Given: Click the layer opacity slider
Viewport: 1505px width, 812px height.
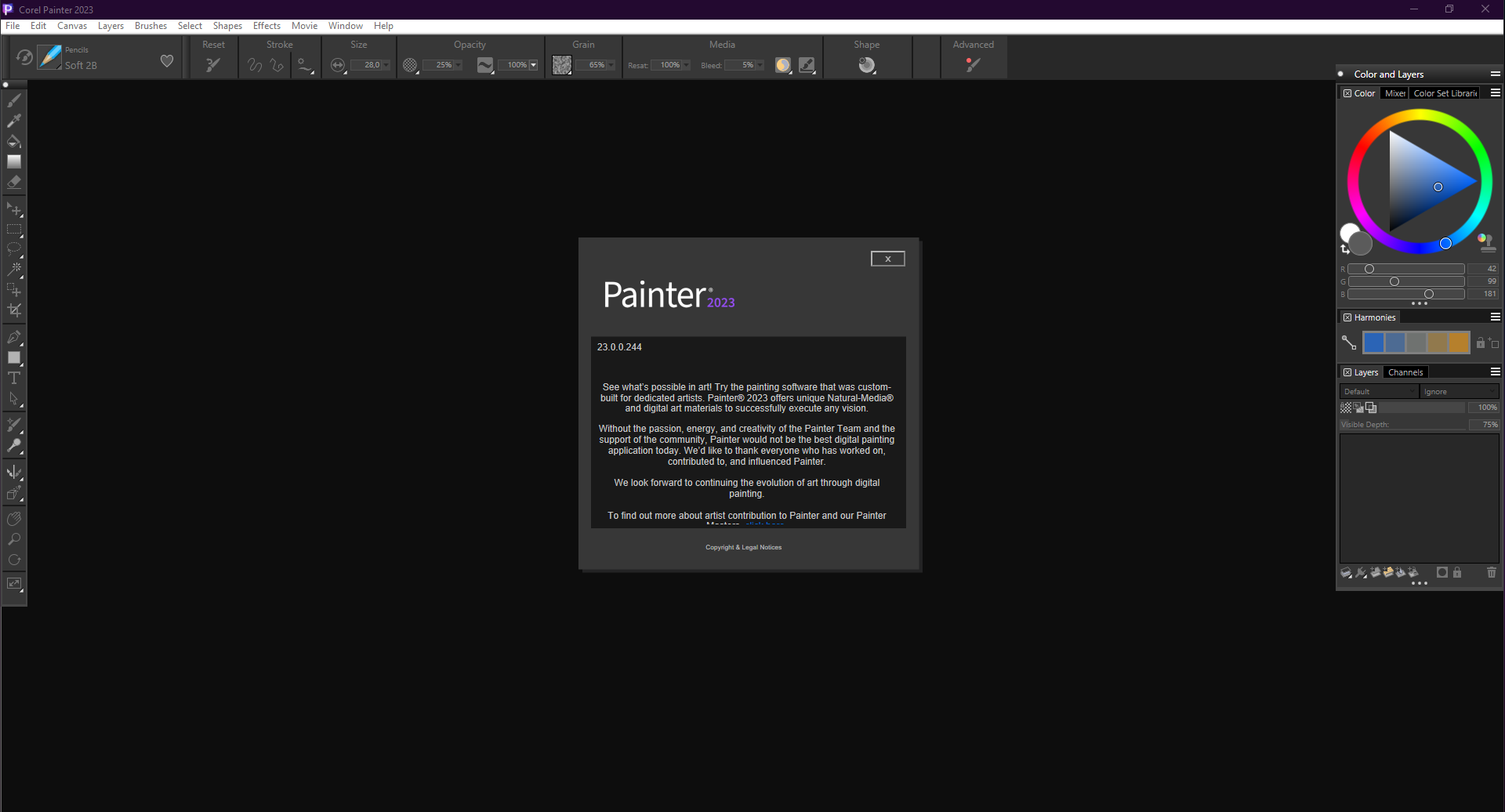Looking at the screenshot, I should click(x=1423, y=408).
